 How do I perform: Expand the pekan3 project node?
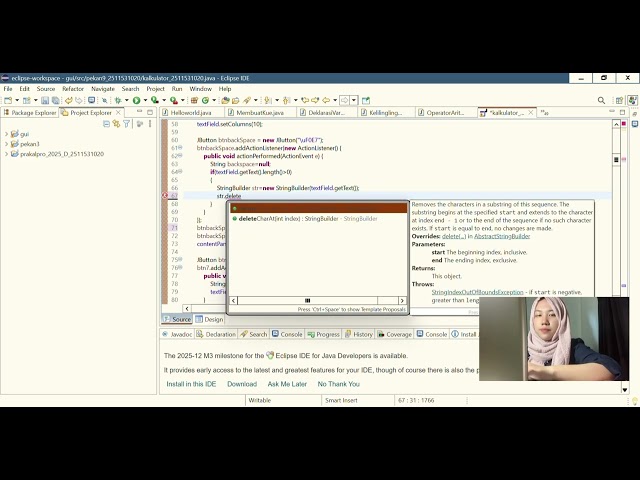(x=7, y=144)
